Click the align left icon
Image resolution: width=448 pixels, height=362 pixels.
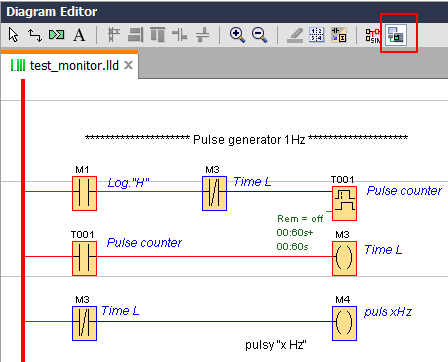click(114, 35)
